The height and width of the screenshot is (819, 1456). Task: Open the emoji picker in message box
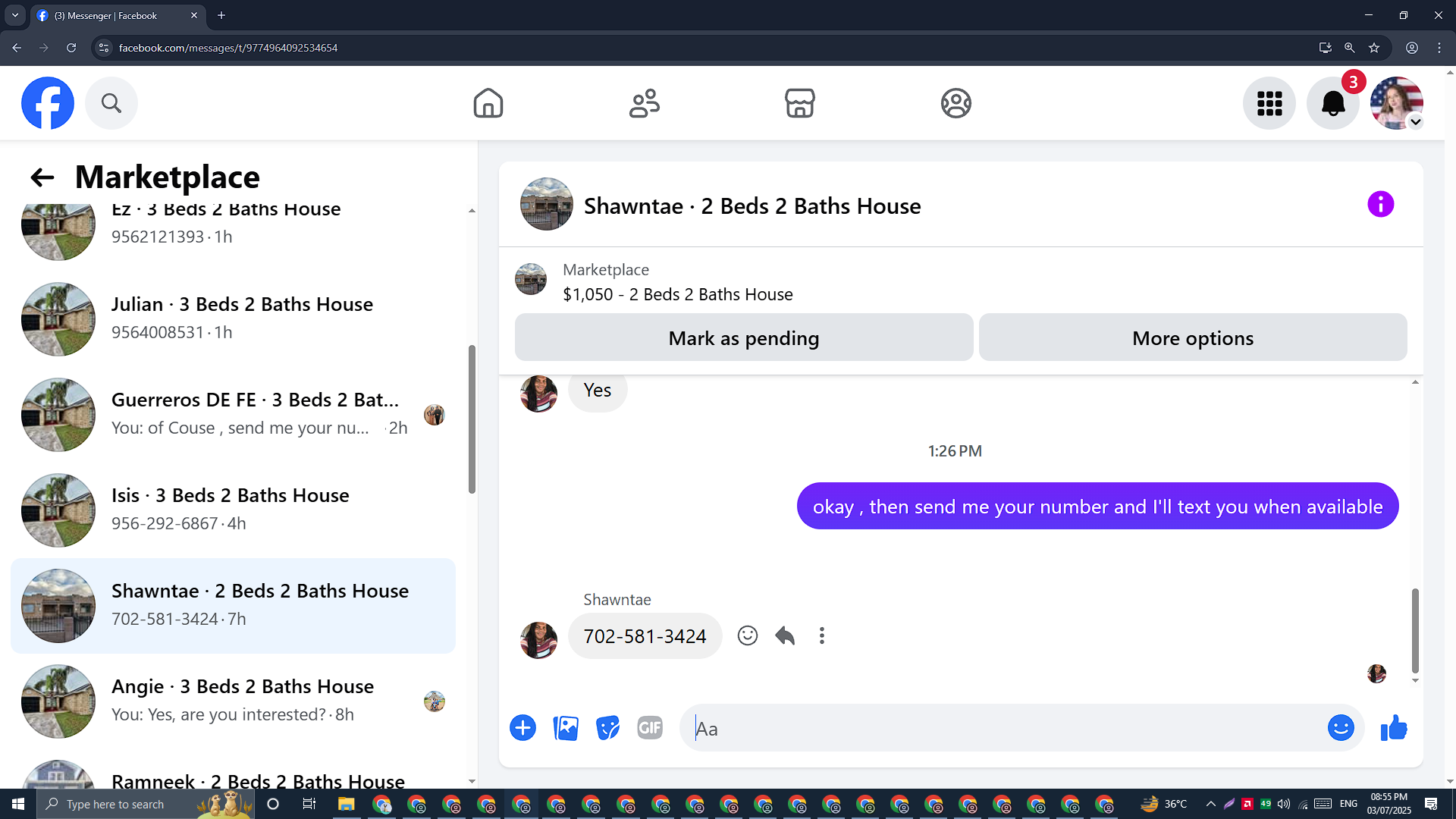[x=1340, y=728]
